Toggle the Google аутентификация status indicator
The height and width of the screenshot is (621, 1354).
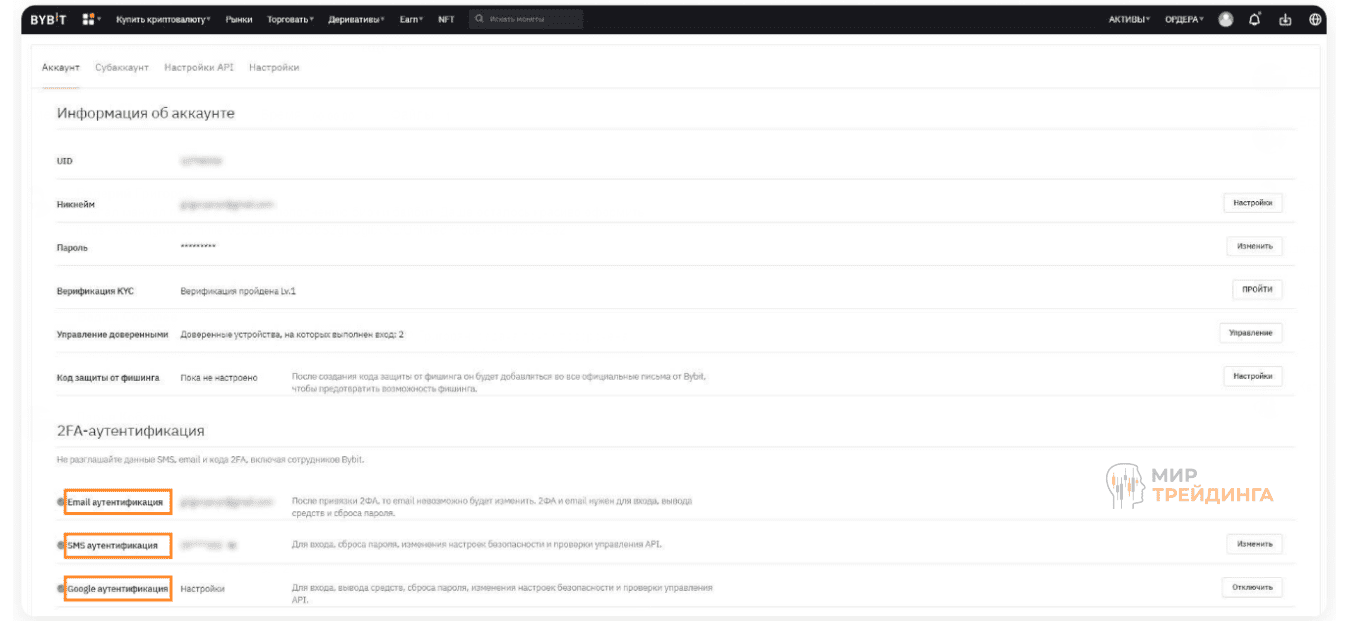point(59,589)
